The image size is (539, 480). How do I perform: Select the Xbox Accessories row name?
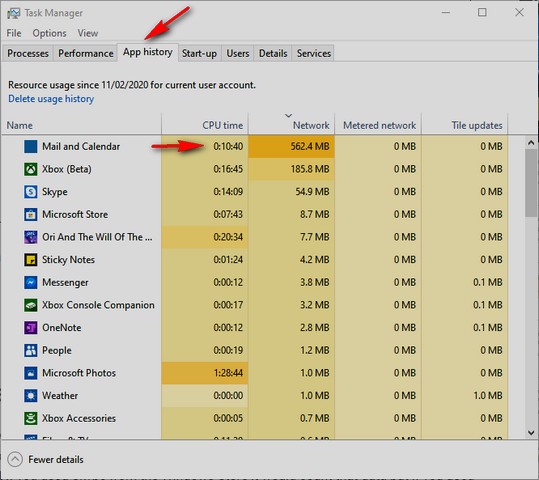click(79, 418)
